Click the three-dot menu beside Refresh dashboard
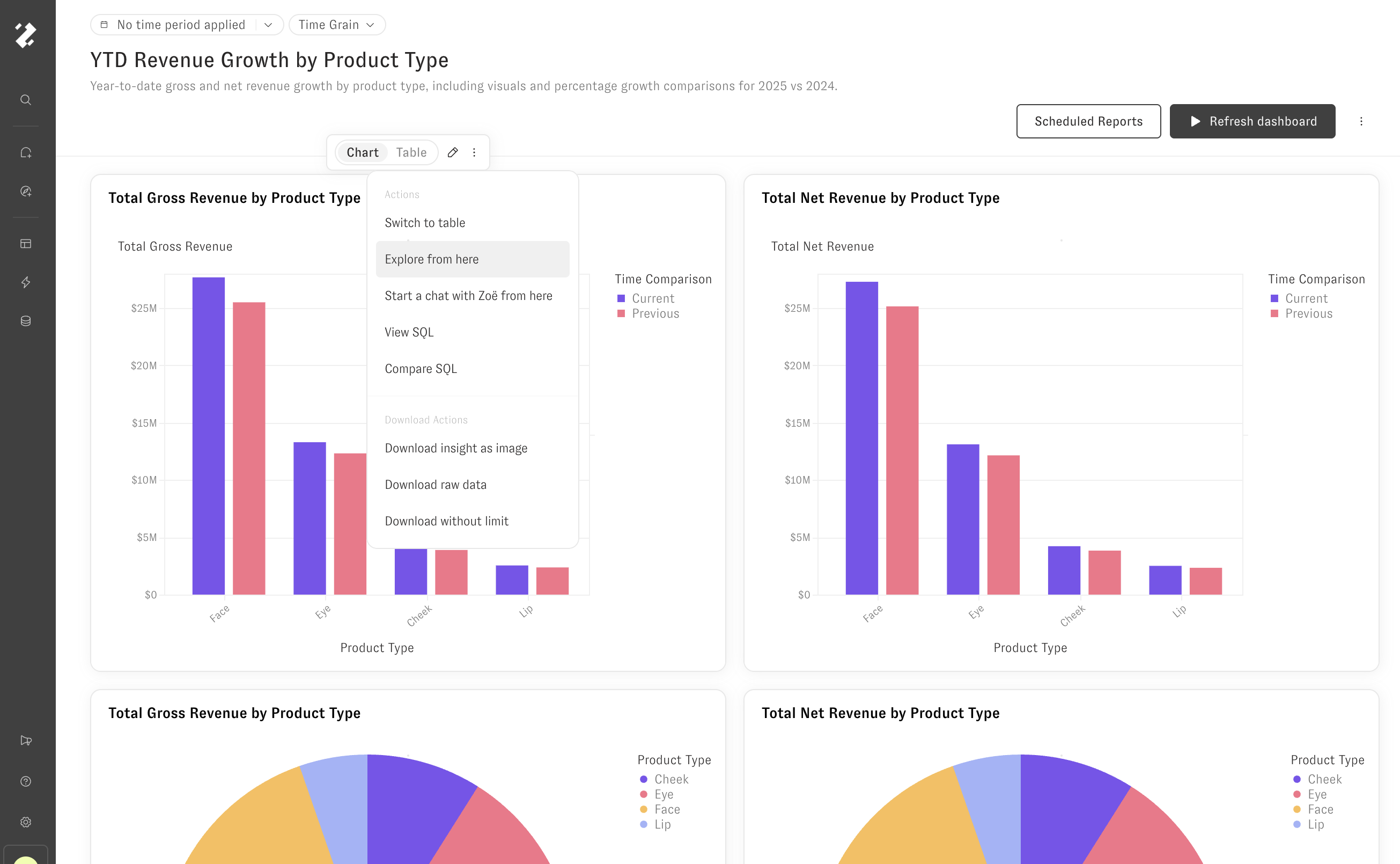The height and width of the screenshot is (864, 1400). pyautogui.click(x=1361, y=121)
